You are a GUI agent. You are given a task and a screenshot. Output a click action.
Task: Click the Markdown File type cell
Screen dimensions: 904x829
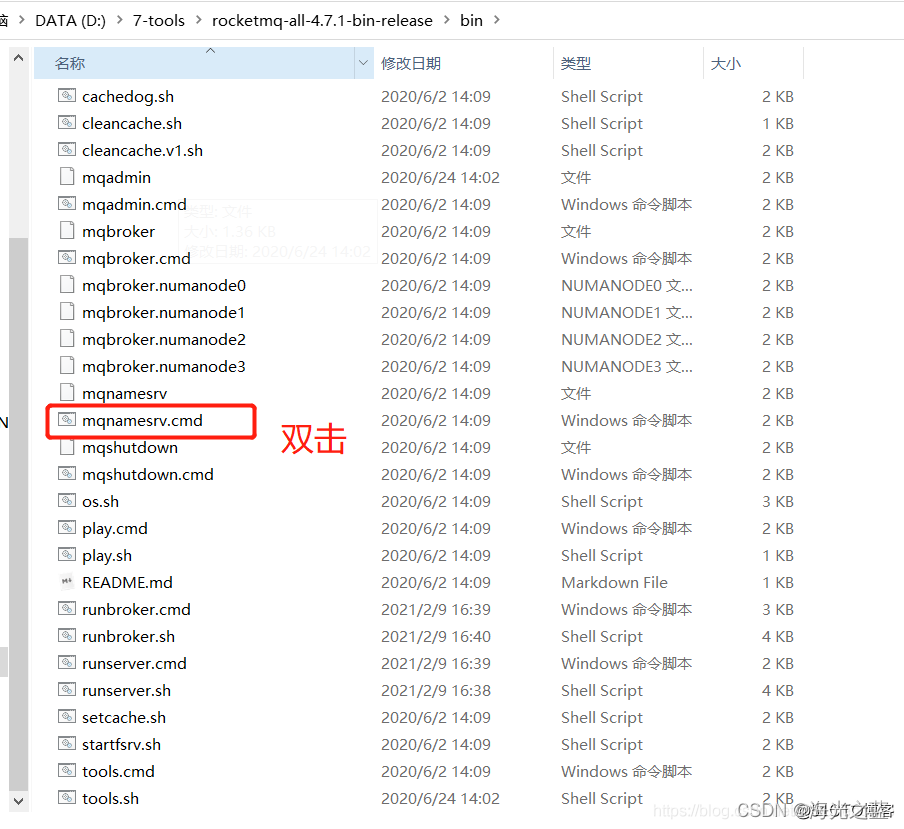click(614, 582)
